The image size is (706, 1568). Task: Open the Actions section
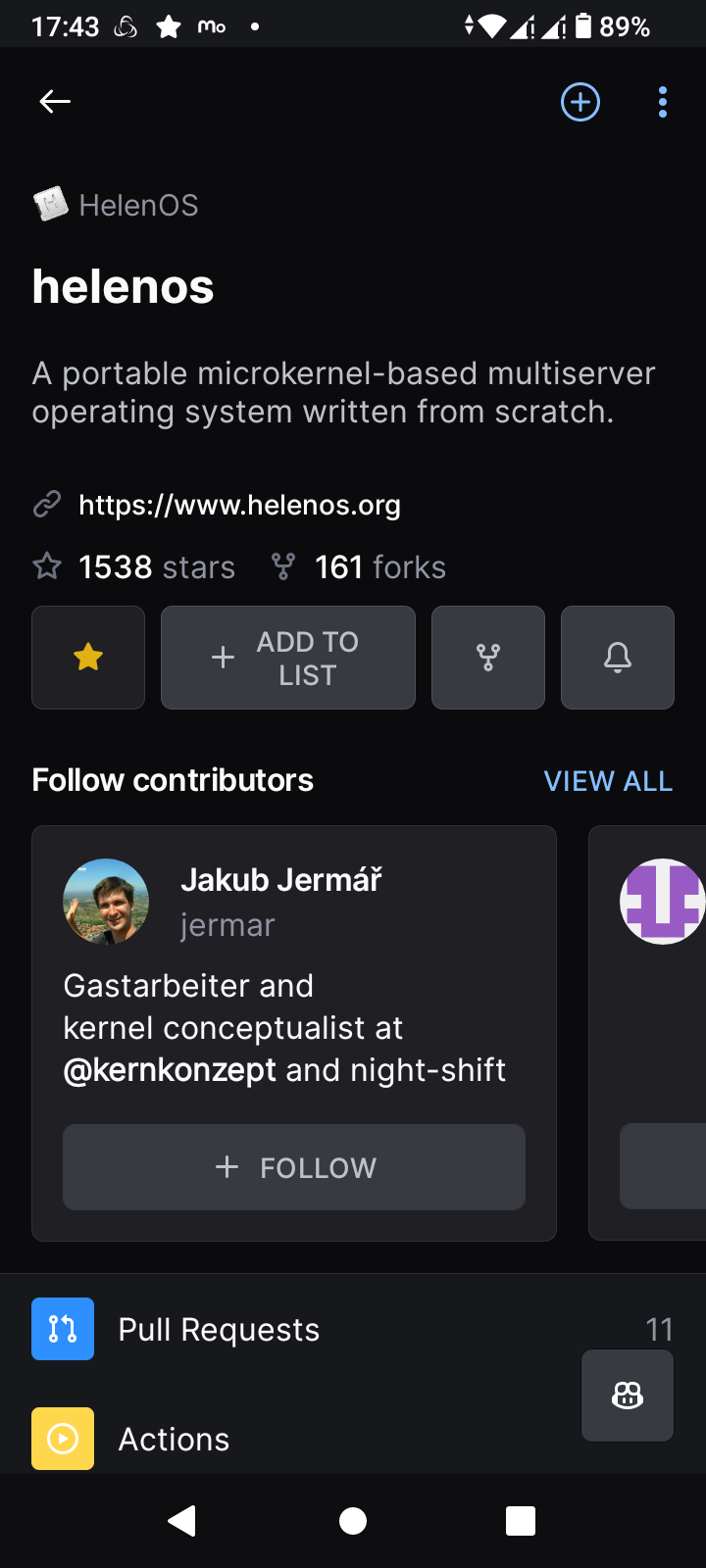pos(174,1439)
